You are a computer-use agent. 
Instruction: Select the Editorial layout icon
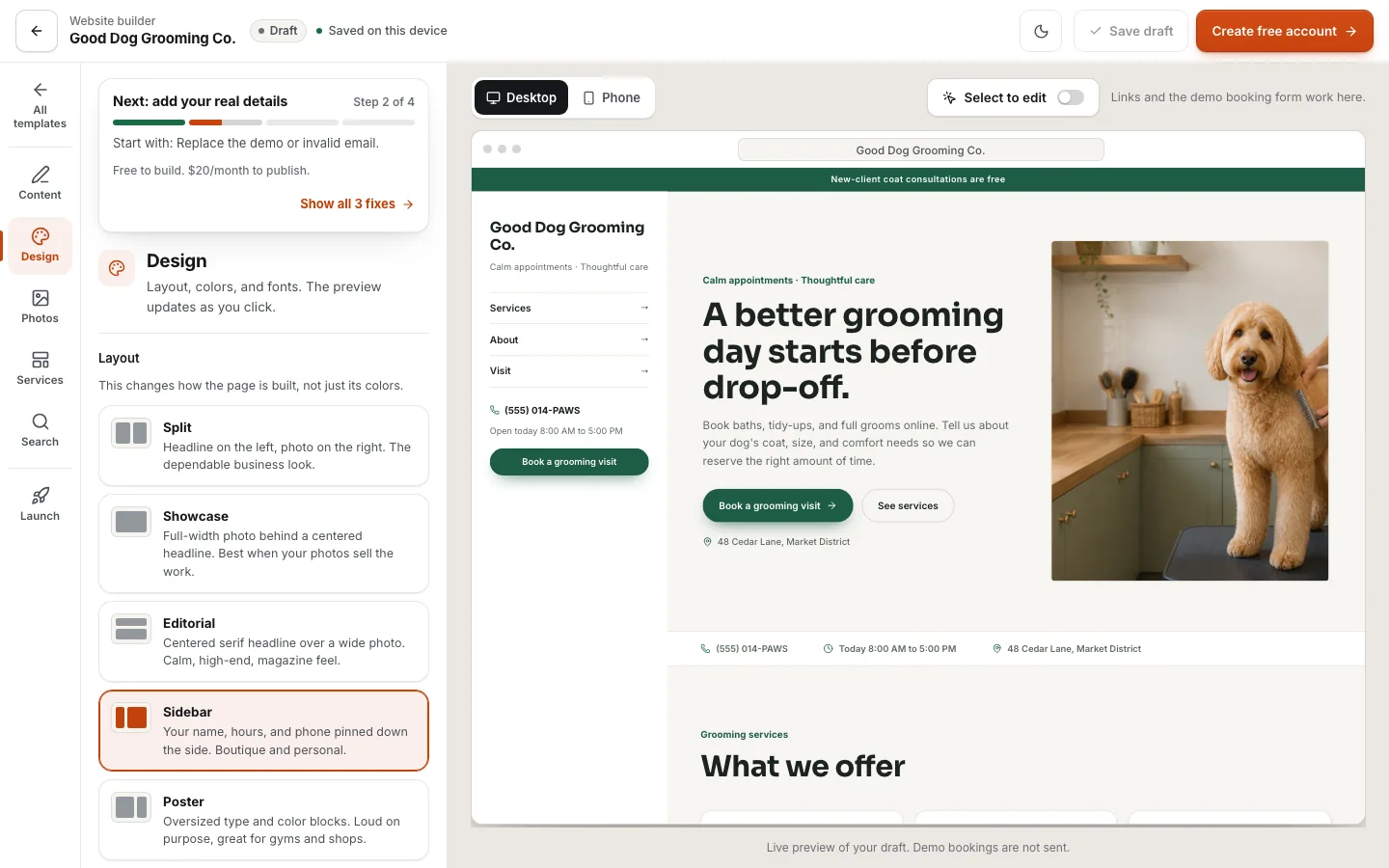pos(131,629)
